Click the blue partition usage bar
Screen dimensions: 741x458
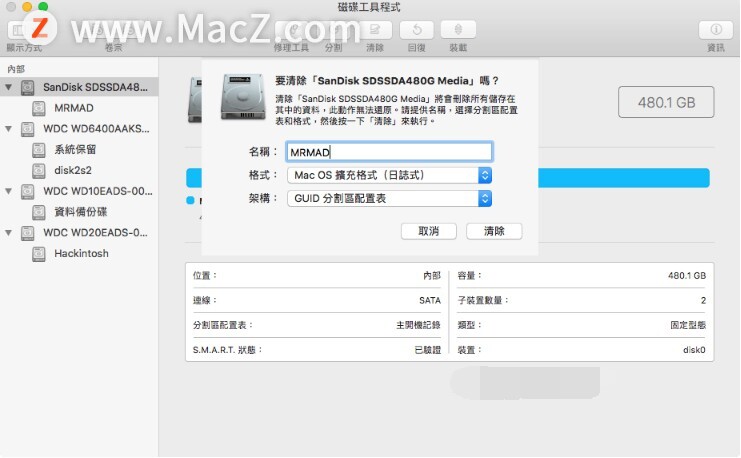[624, 178]
